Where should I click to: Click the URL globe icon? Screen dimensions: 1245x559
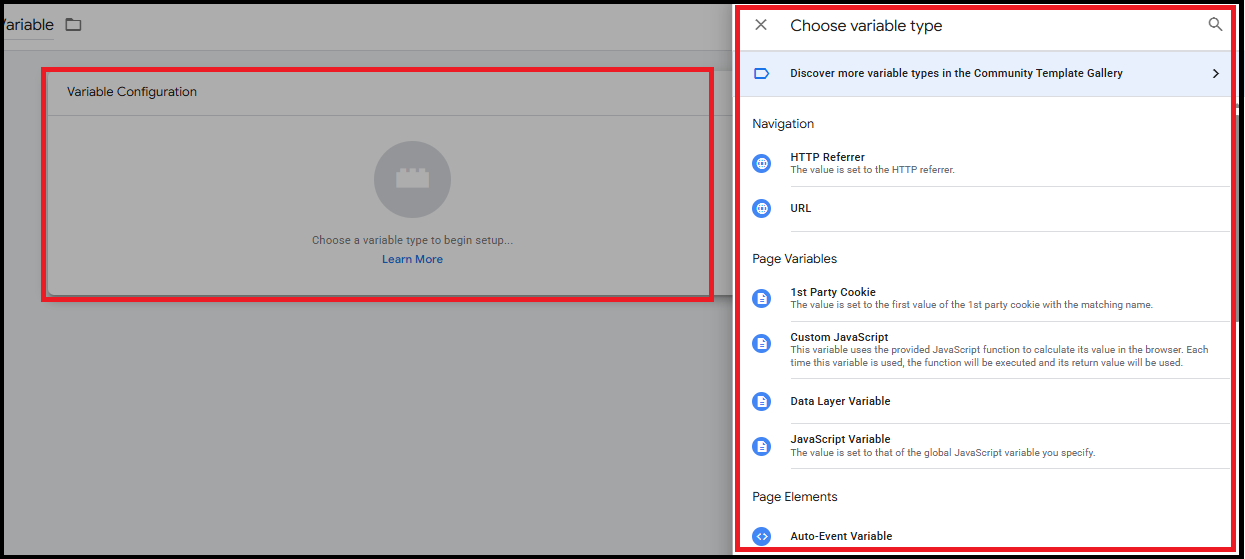tap(761, 209)
